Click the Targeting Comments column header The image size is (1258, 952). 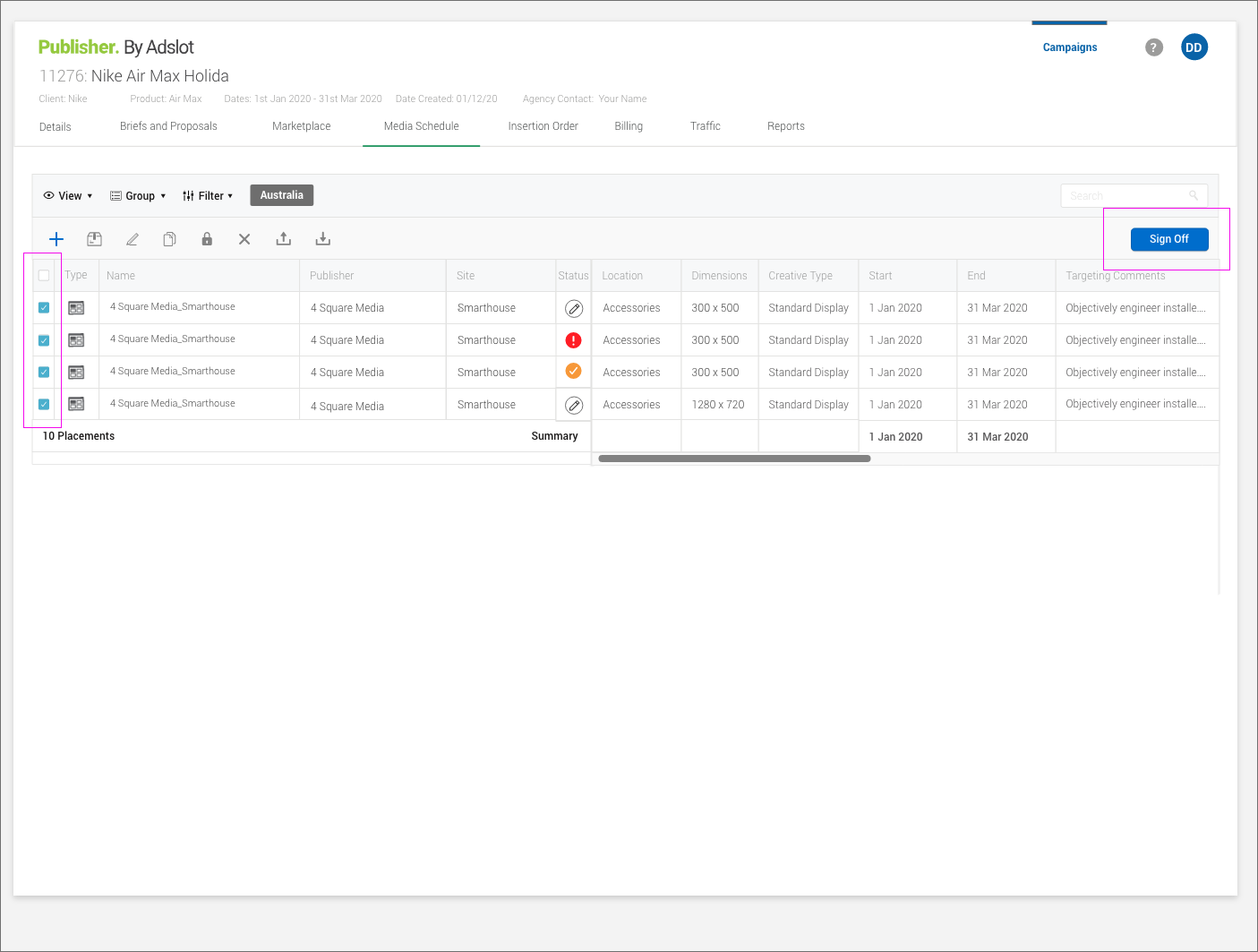(1137, 276)
